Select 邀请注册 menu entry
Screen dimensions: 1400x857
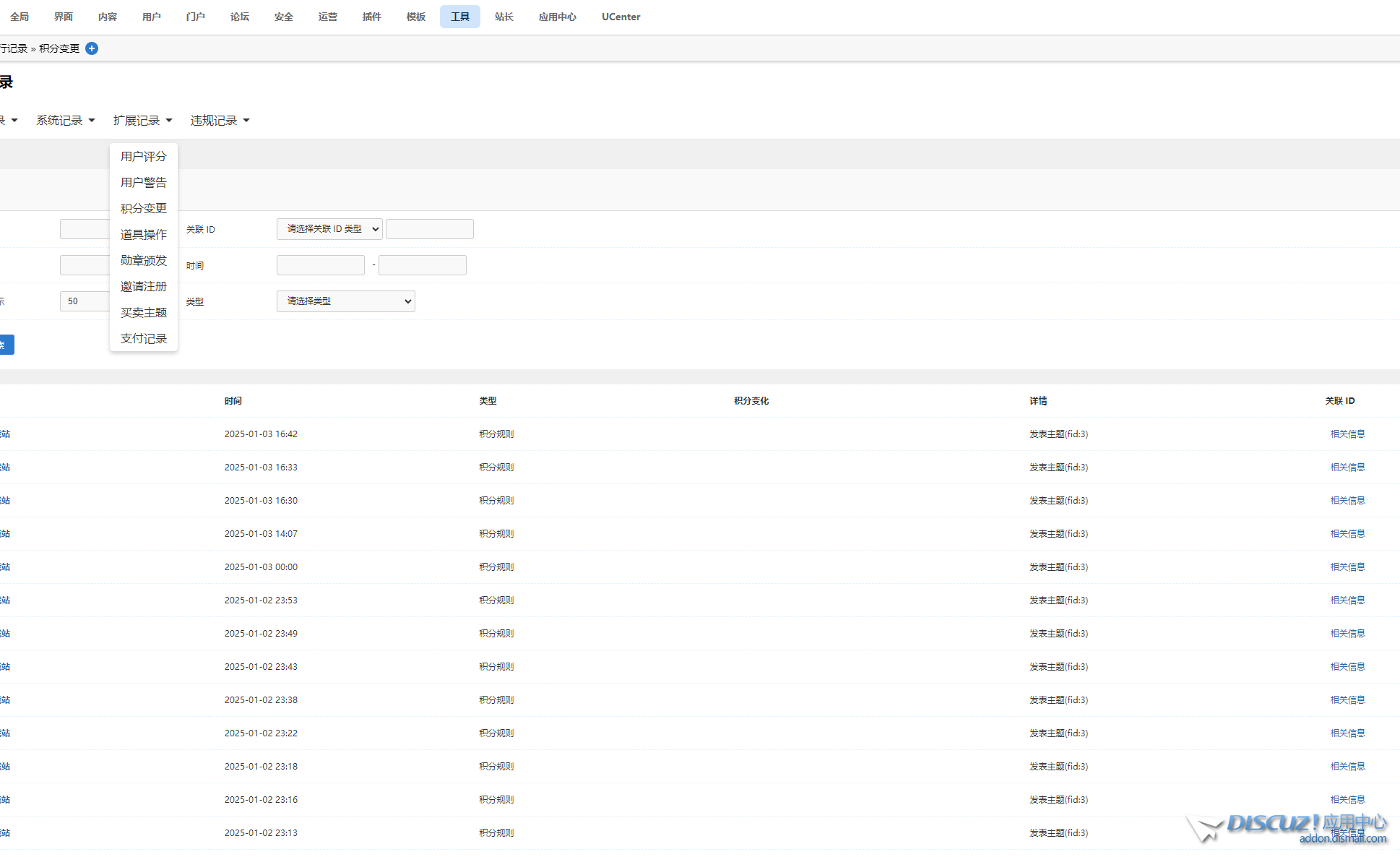[x=143, y=287]
